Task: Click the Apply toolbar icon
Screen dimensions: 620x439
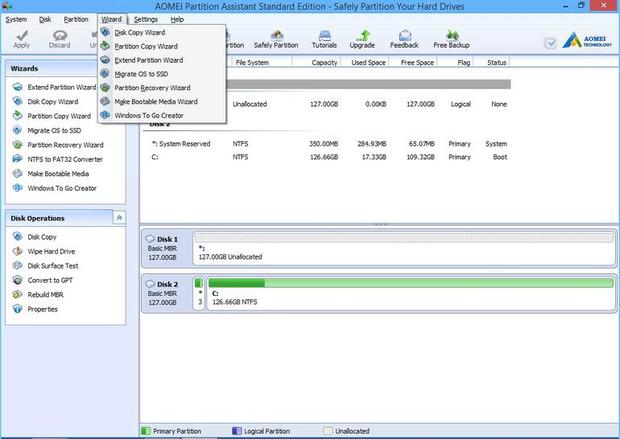Action: [x=22, y=38]
